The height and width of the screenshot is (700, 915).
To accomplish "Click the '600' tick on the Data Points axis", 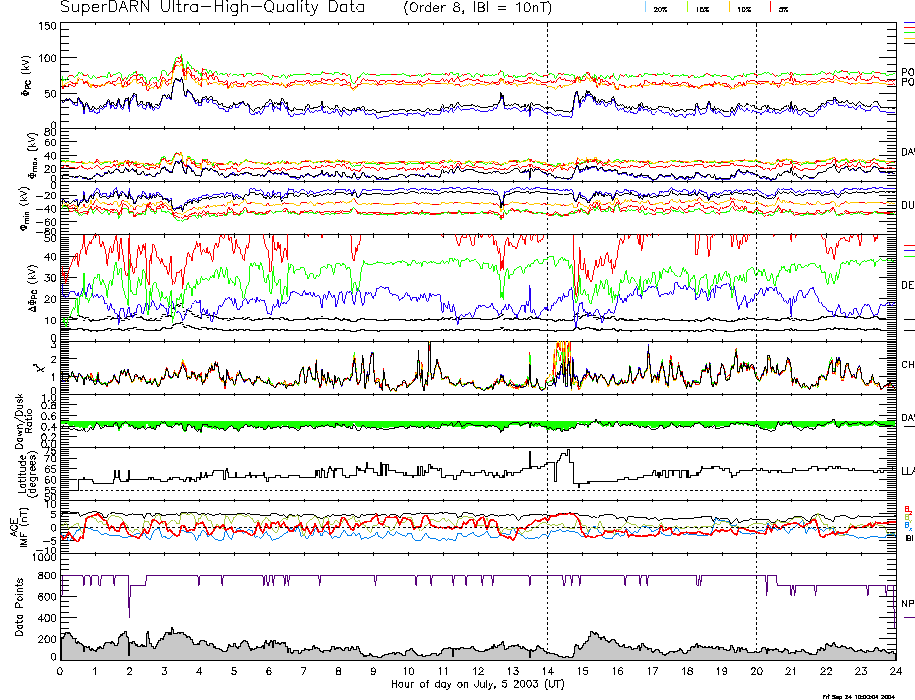I will coord(47,597).
